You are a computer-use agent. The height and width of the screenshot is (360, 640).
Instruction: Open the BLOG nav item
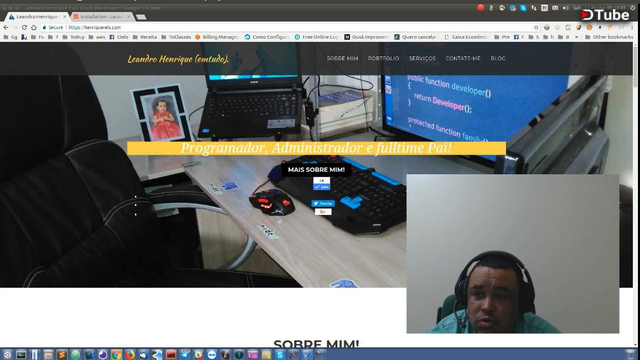(x=498, y=58)
